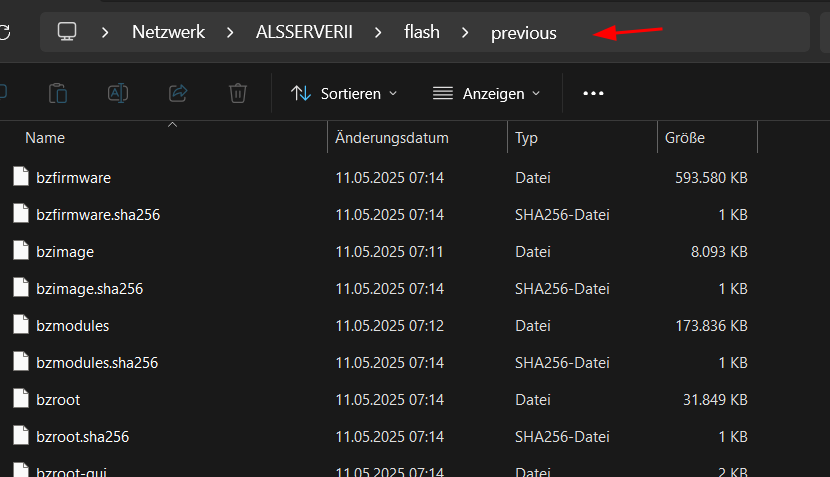Click the paste clipboard icon

click(58, 93)
